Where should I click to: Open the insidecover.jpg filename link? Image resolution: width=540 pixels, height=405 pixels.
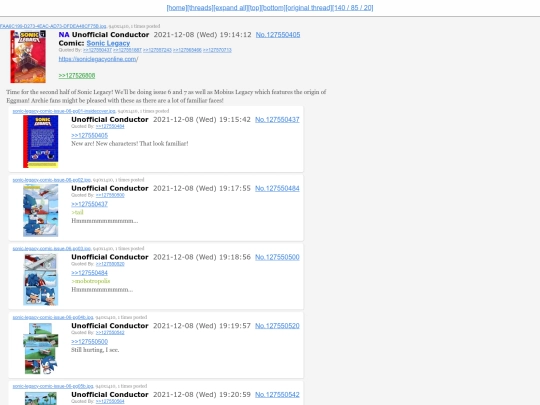[64, 111]
